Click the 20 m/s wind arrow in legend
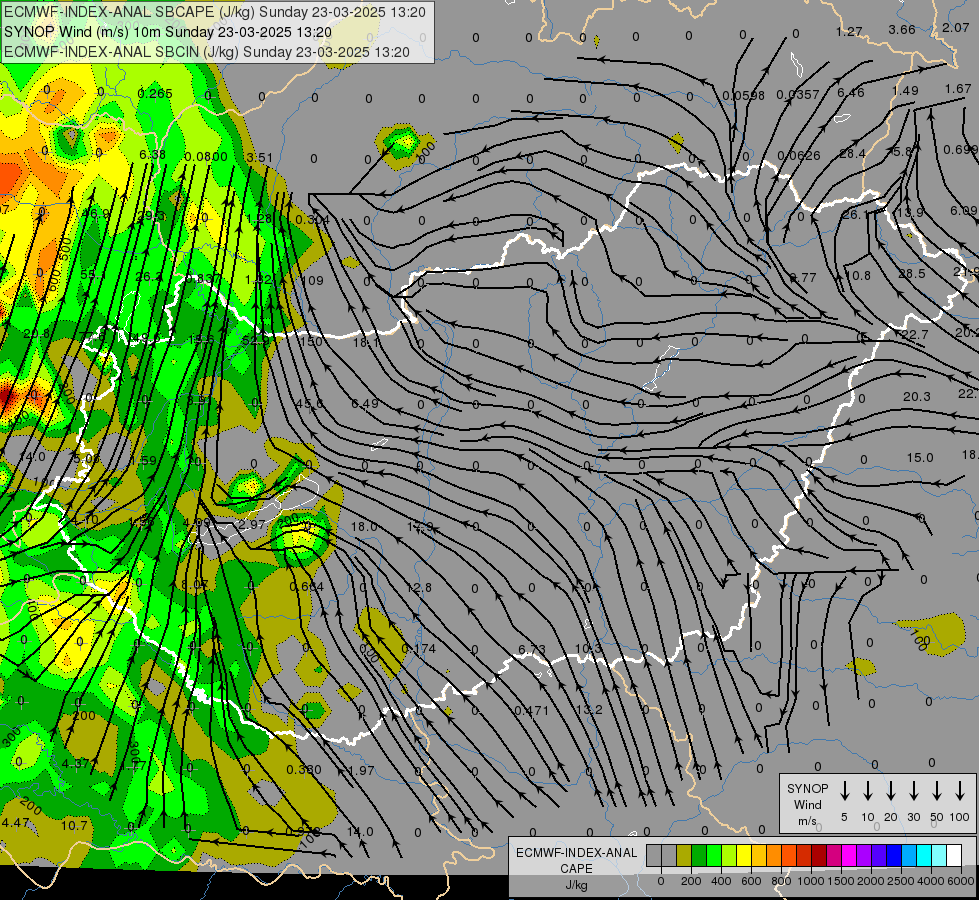979x900 pixels. pos(891,791)
